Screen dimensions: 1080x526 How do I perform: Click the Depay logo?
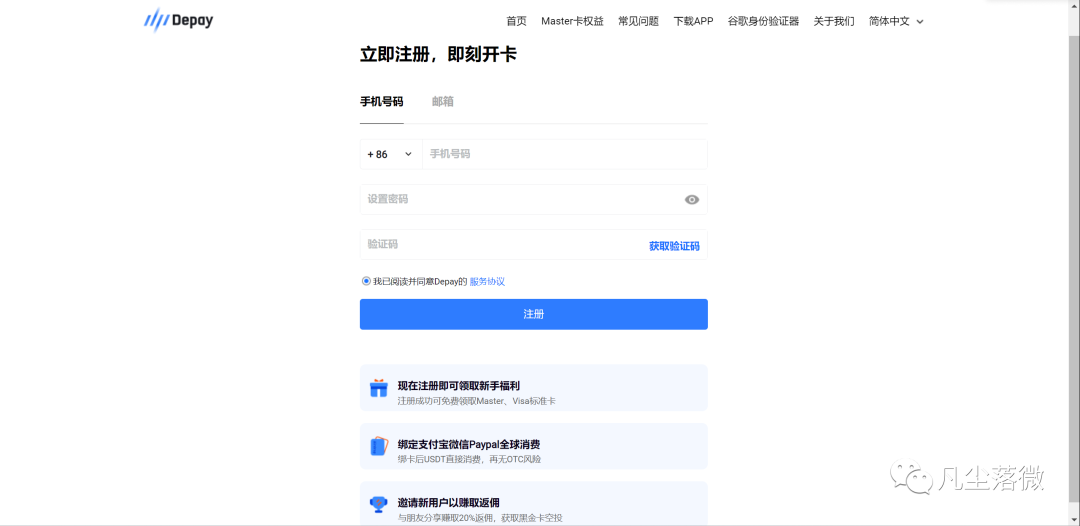coord(178,21)
